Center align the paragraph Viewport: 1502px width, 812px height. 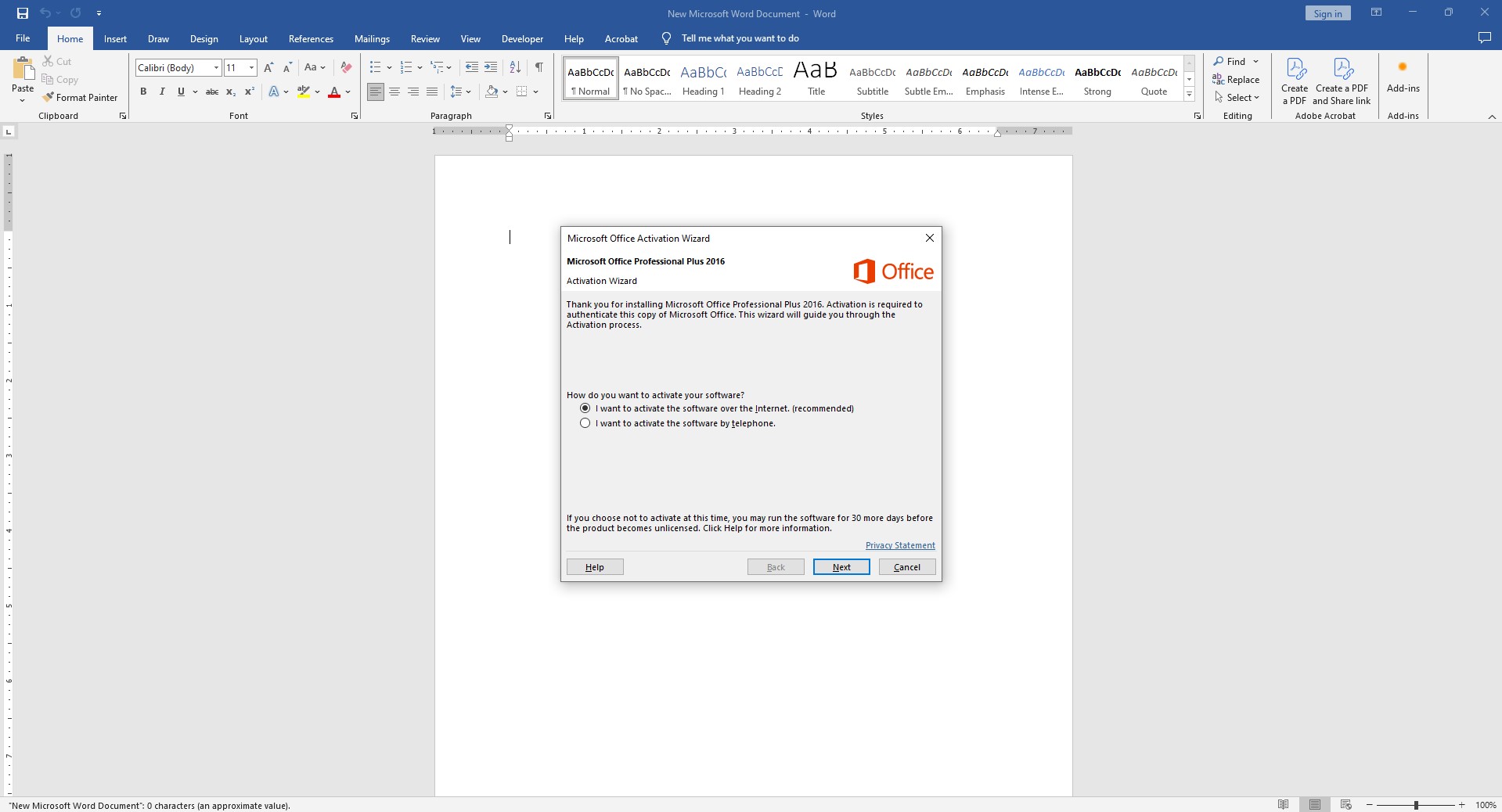(x=394, y=92)
